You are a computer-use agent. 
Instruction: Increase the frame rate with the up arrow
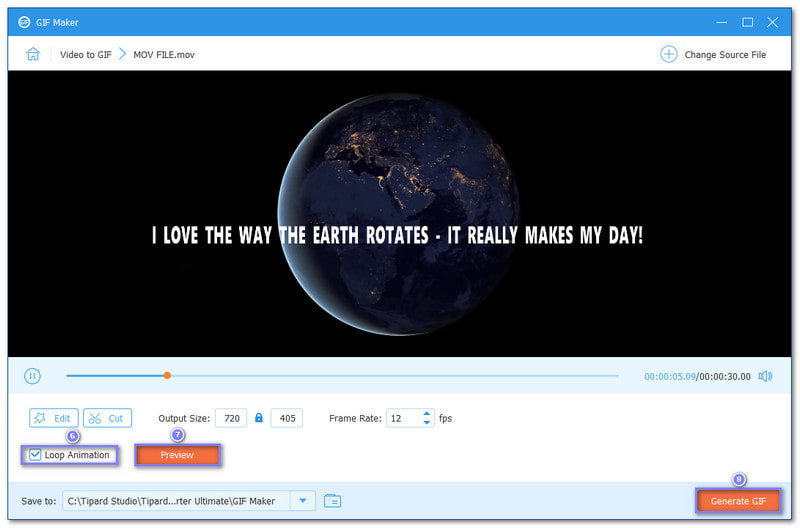coord(427,414)
